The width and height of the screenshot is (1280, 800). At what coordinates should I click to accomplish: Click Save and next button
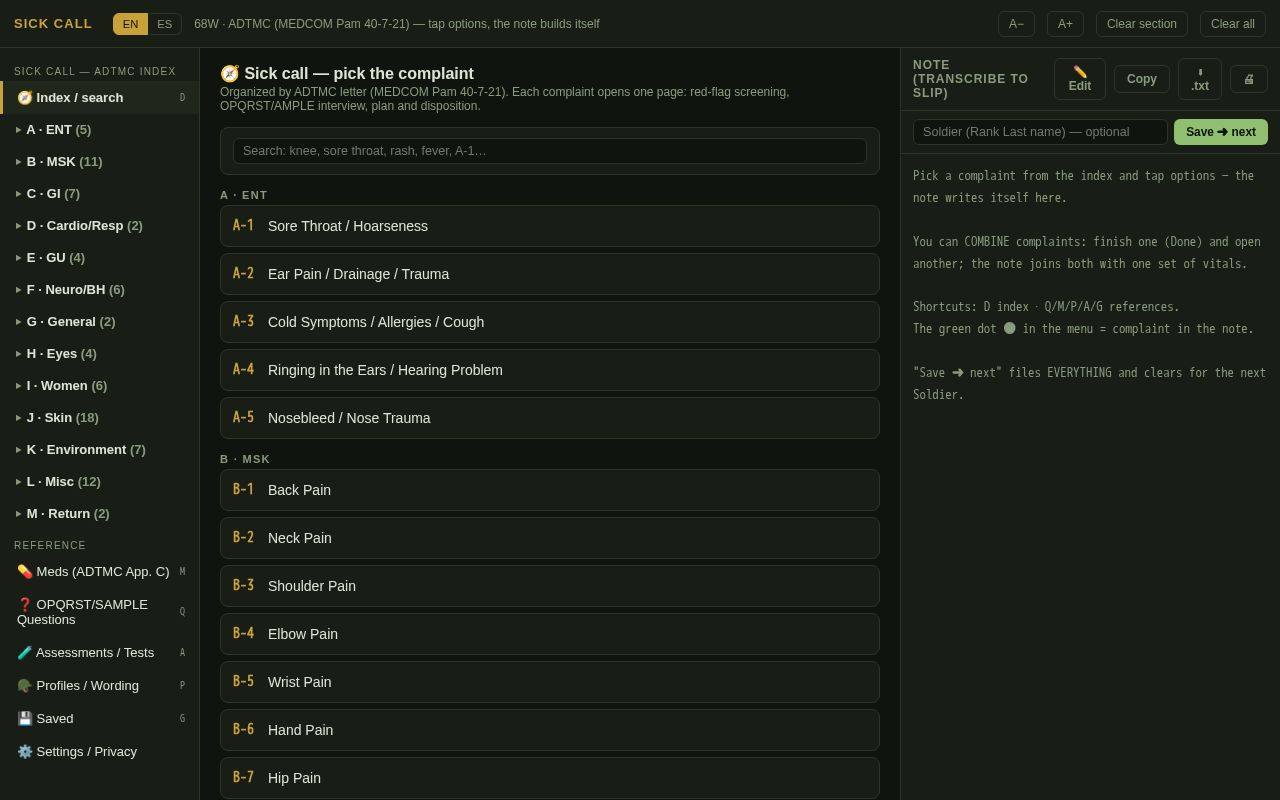pyautogui.click(x=1221, y=132)
